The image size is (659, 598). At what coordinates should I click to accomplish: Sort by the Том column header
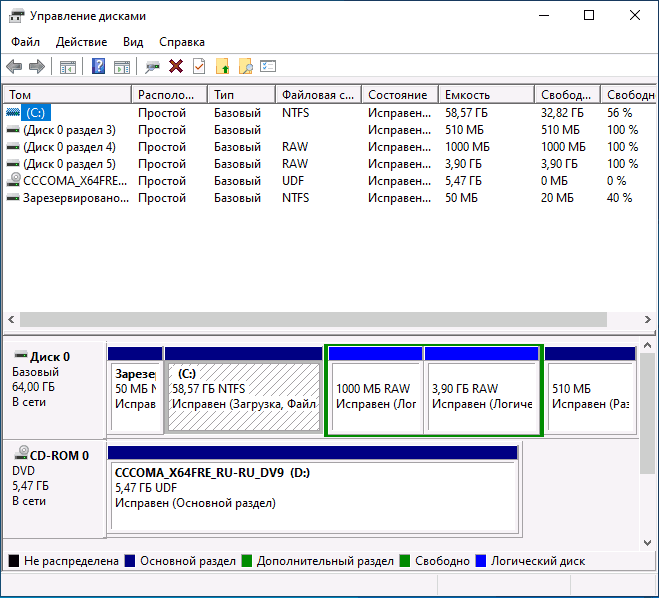click(67, 95)
